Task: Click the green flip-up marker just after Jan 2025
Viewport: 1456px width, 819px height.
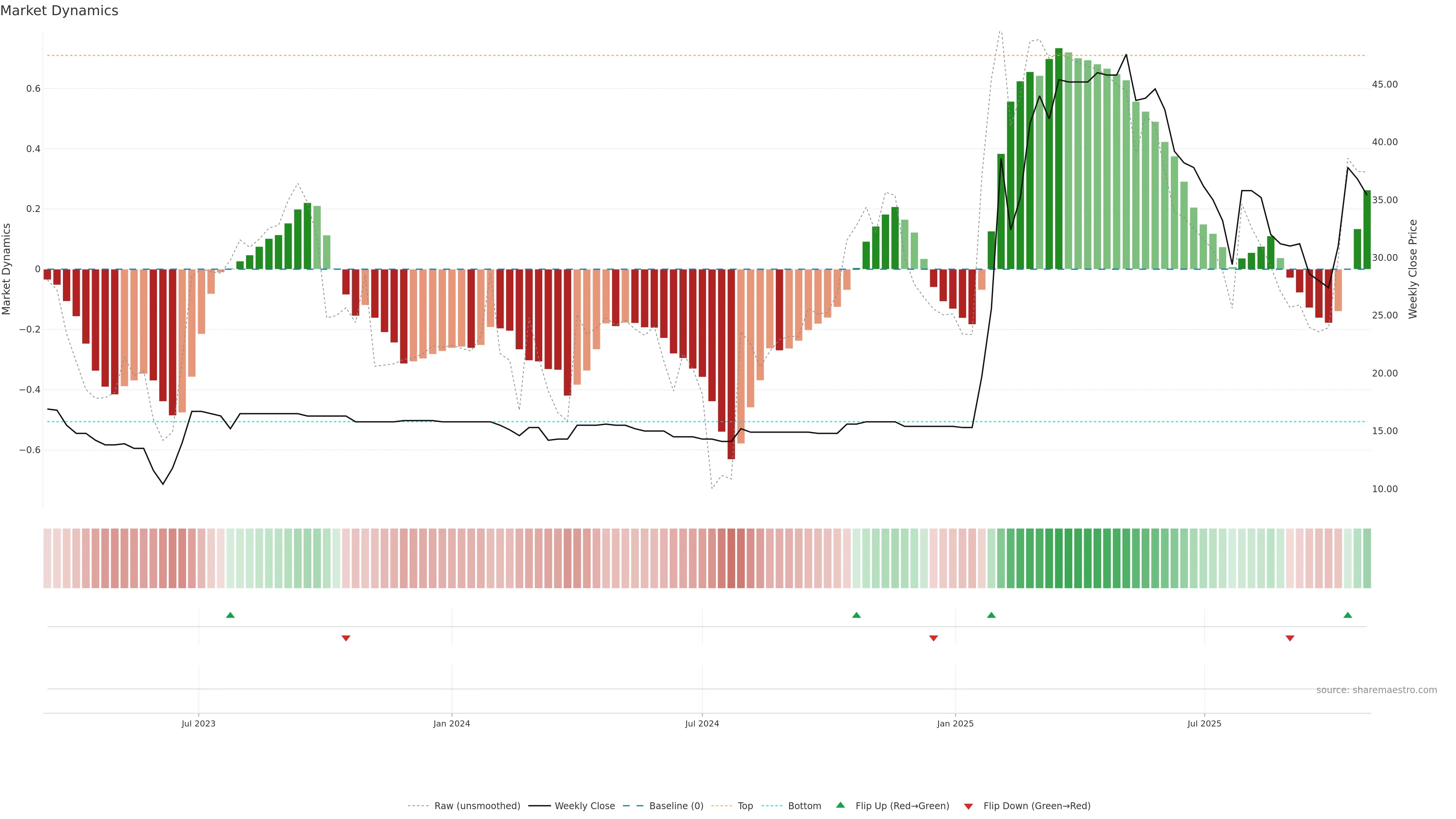Action: click(x=991, y=615)
